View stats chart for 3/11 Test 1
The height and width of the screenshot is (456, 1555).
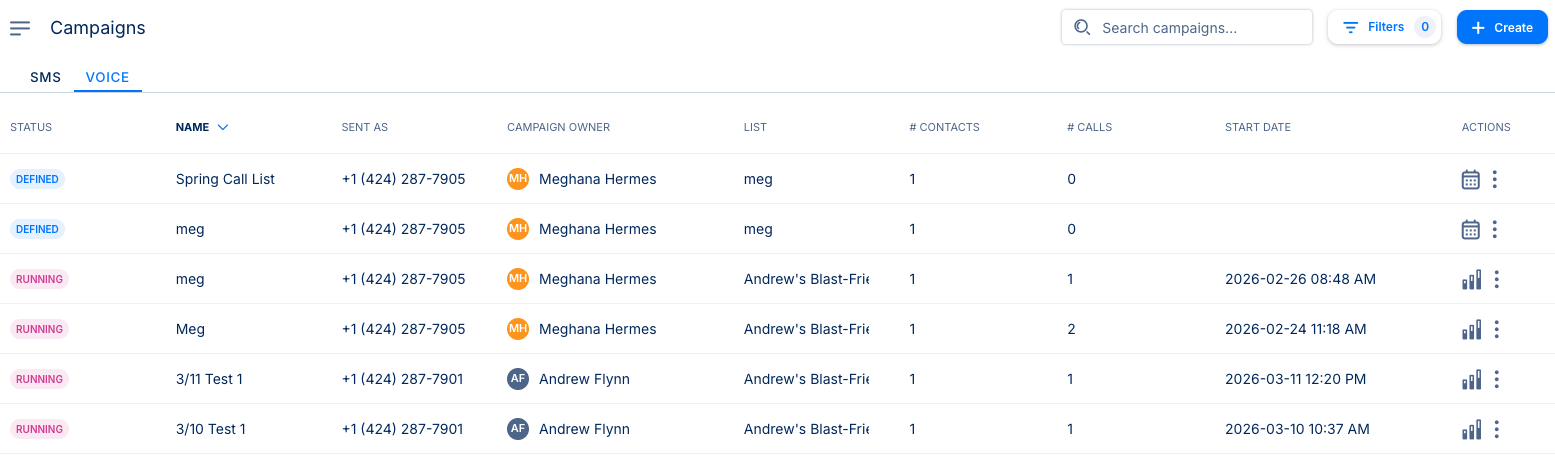click(1471, 380)
